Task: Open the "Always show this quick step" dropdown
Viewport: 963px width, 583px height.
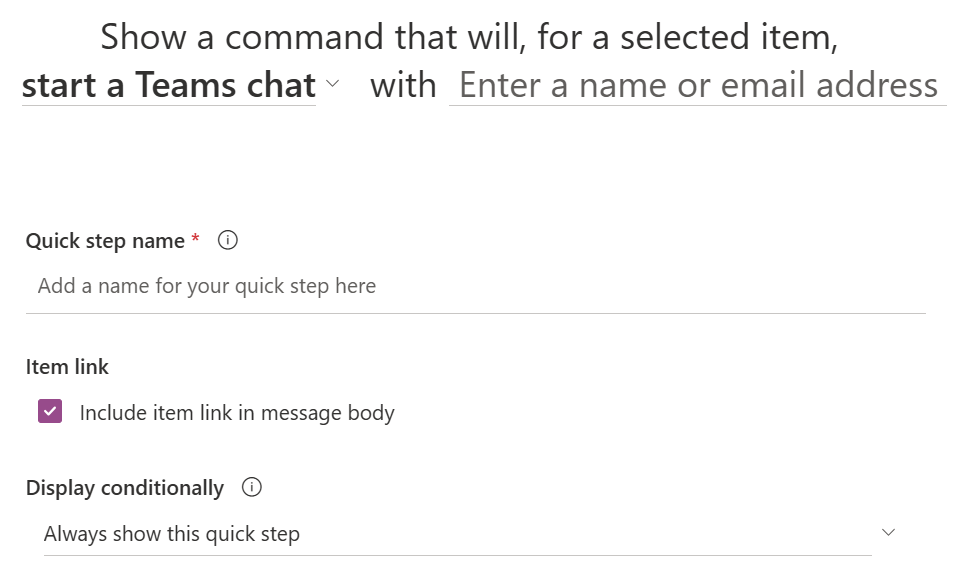Action: tap(456, 534)
